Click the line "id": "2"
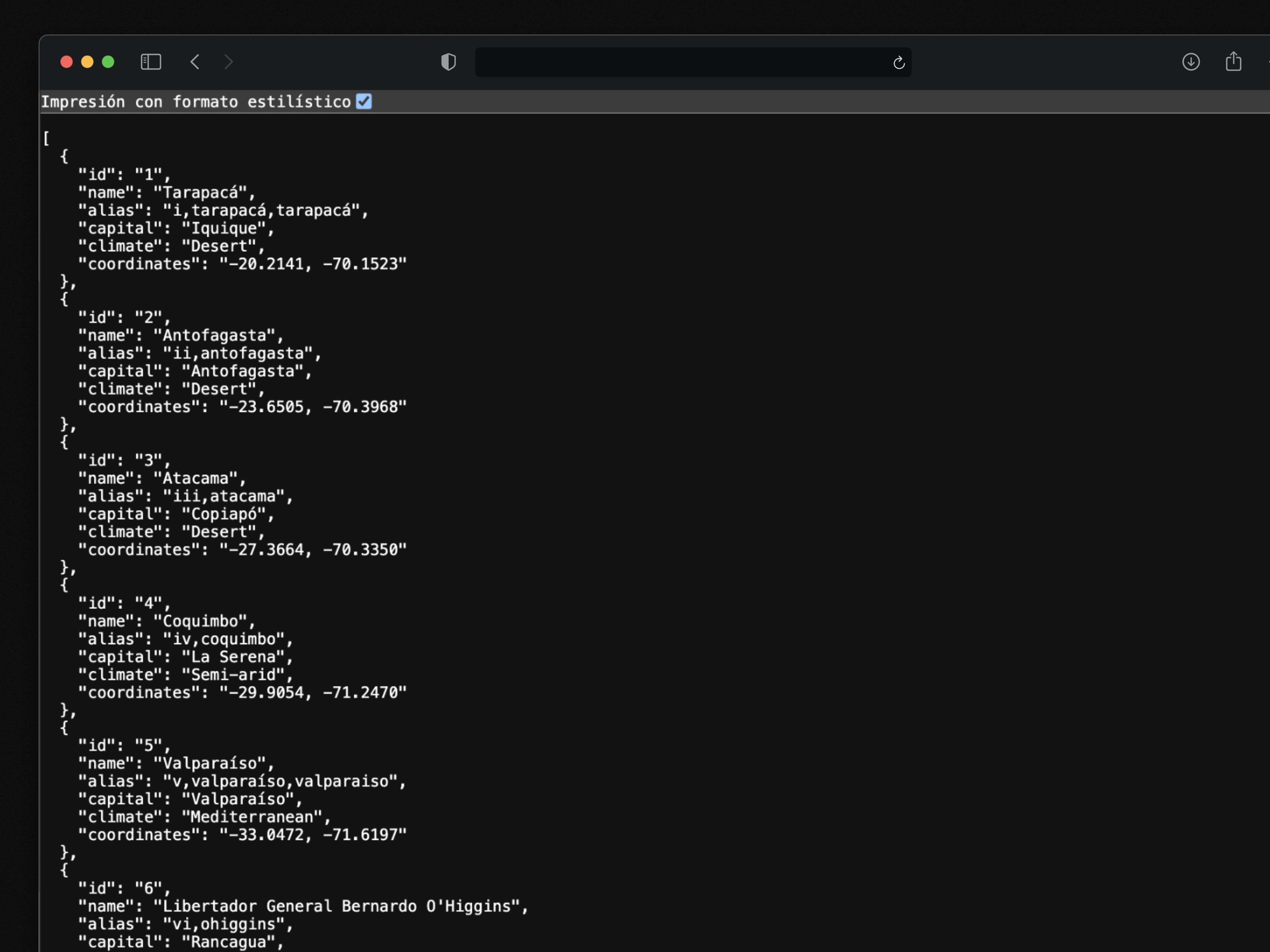Viewport: 1270px width, 952px height. click(125, 317)
